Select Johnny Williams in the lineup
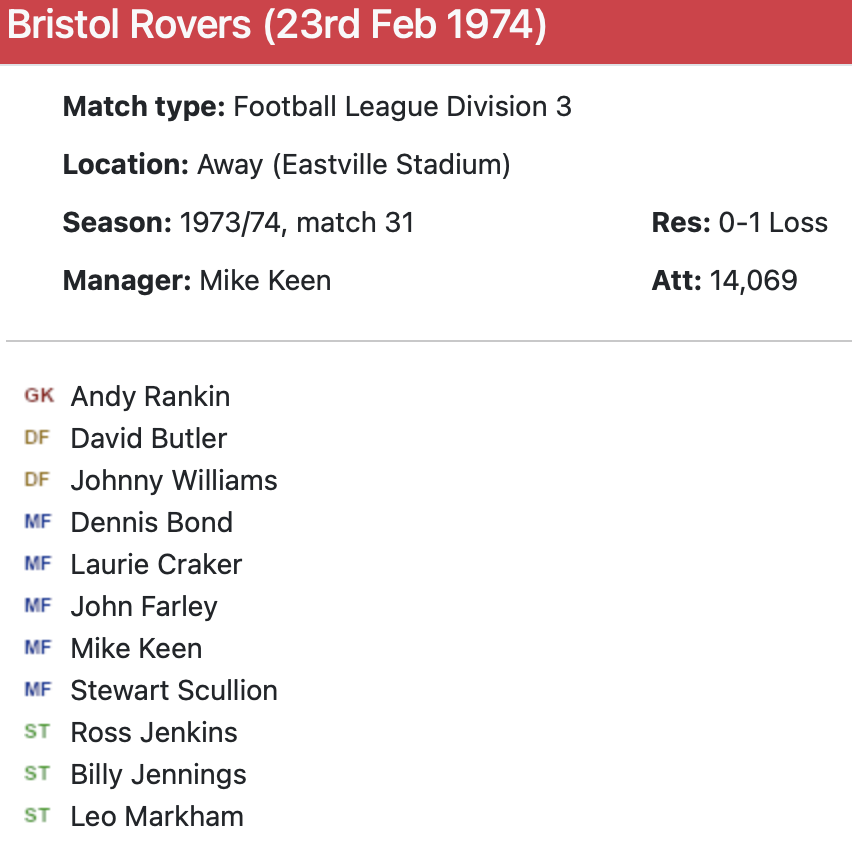Image resolution: width=852 pixels, height=860 pixels. [x=174, y=480]
